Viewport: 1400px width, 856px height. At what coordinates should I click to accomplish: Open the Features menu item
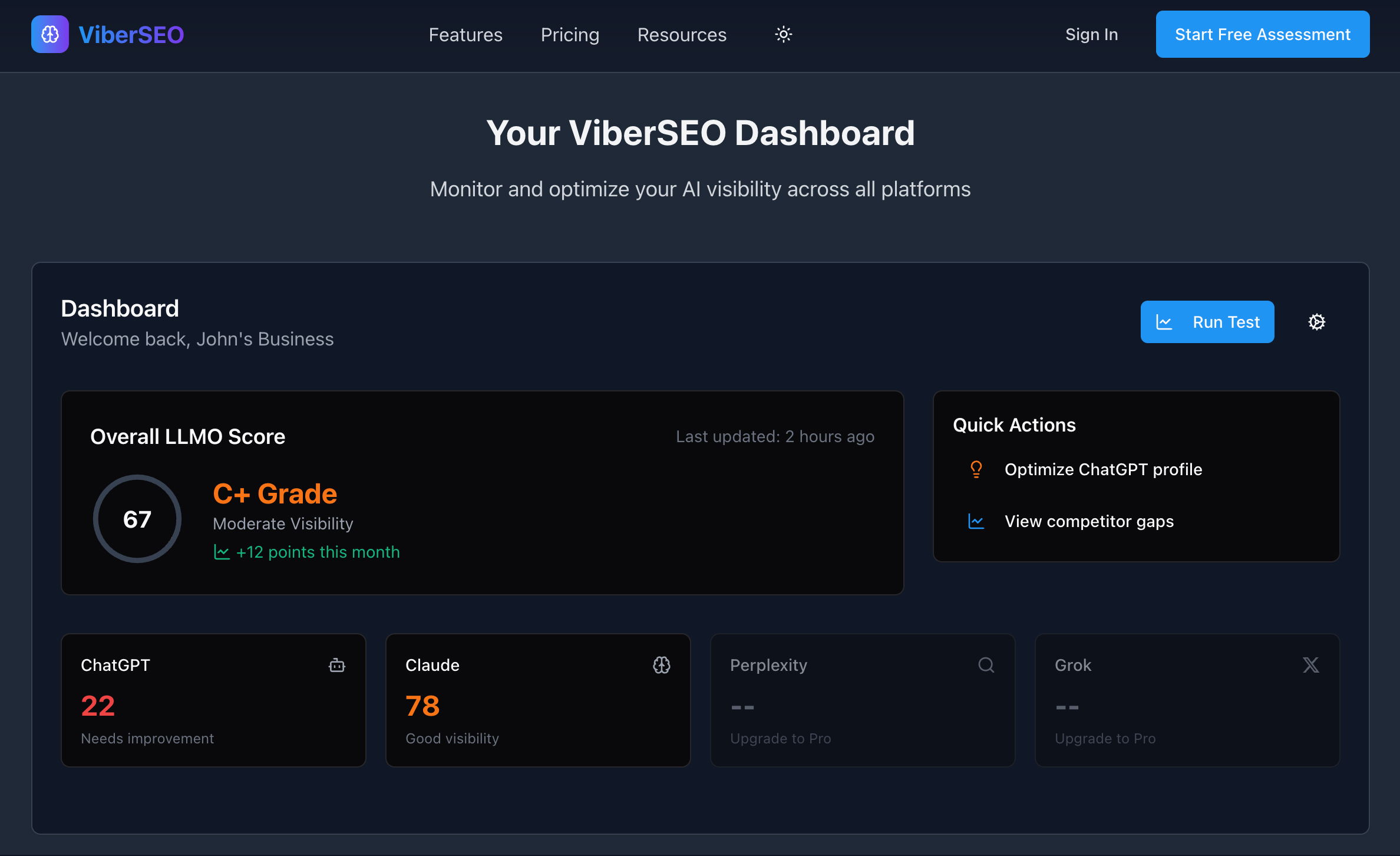[465, 35]
